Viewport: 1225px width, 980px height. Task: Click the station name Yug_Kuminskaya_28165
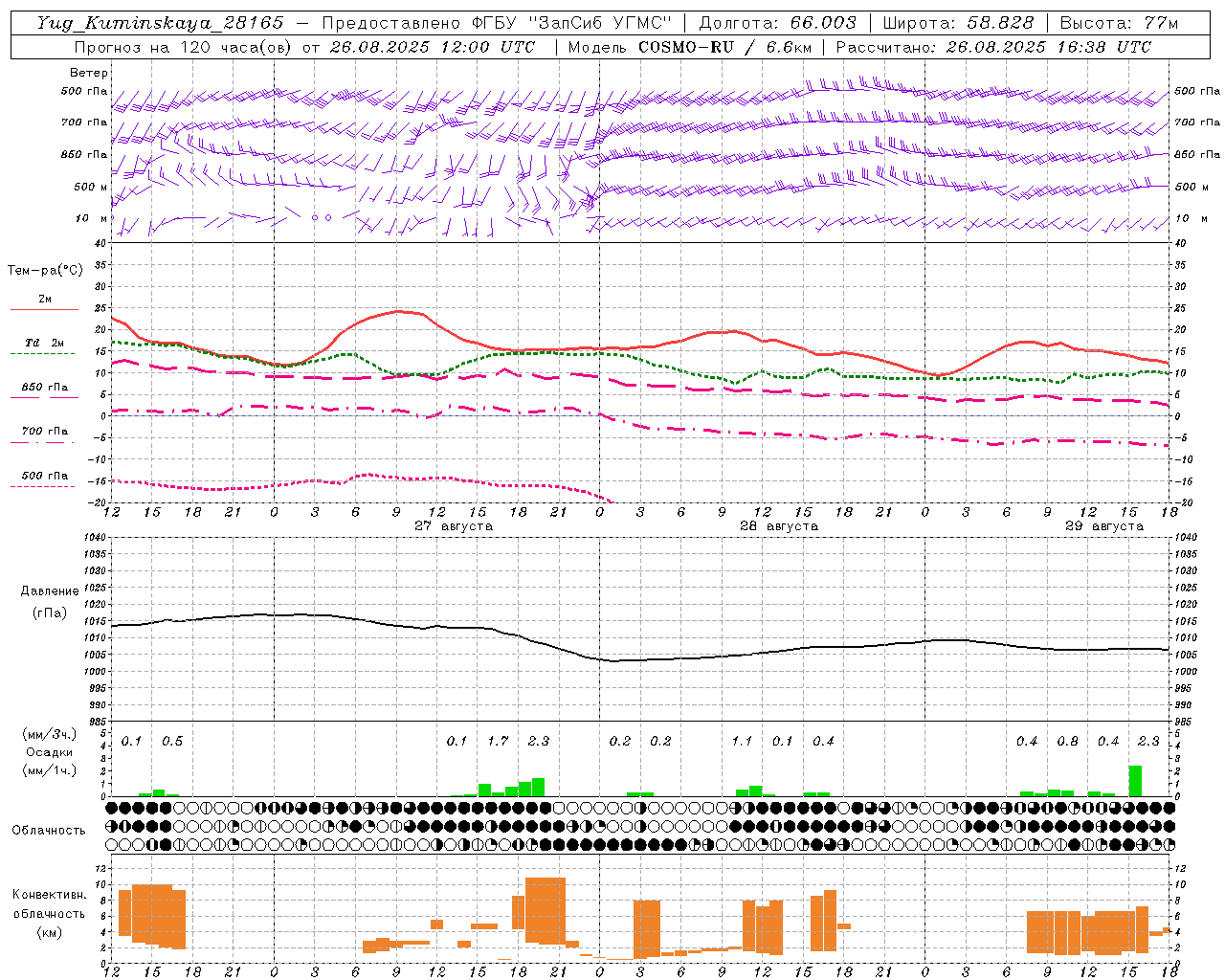[161, 23]
